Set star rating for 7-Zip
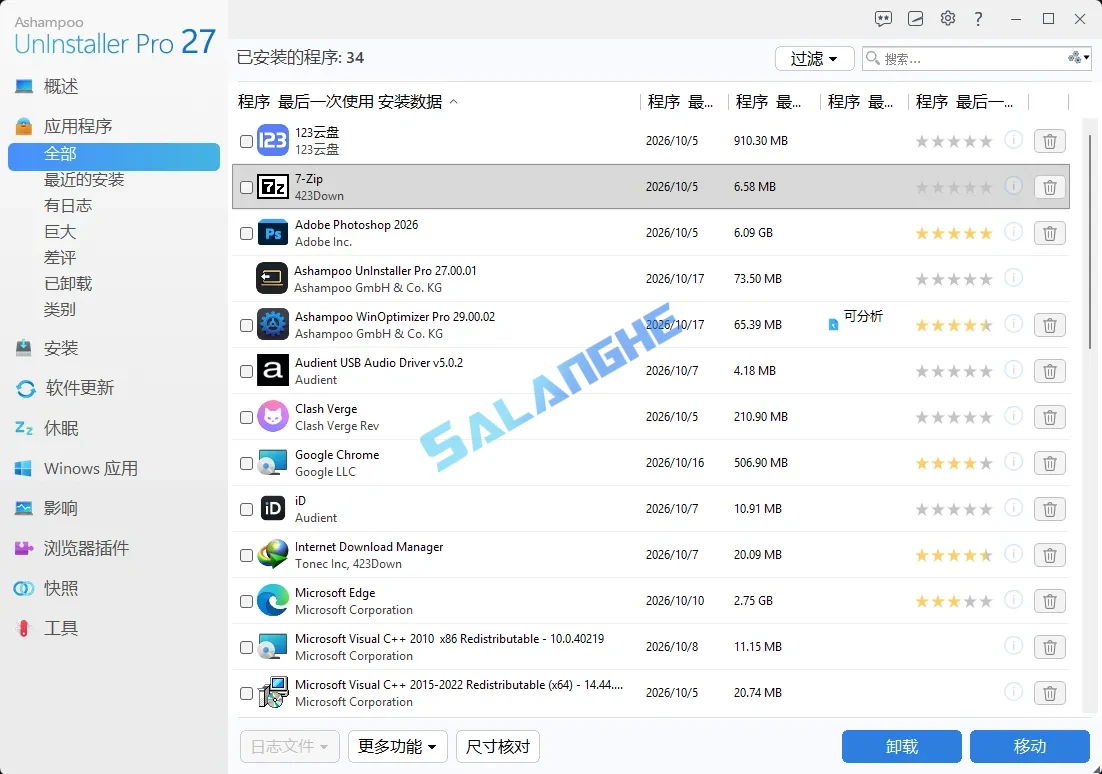Viewport: 1102px width, 774px height. pyautogui.click(x=954, y=188)
